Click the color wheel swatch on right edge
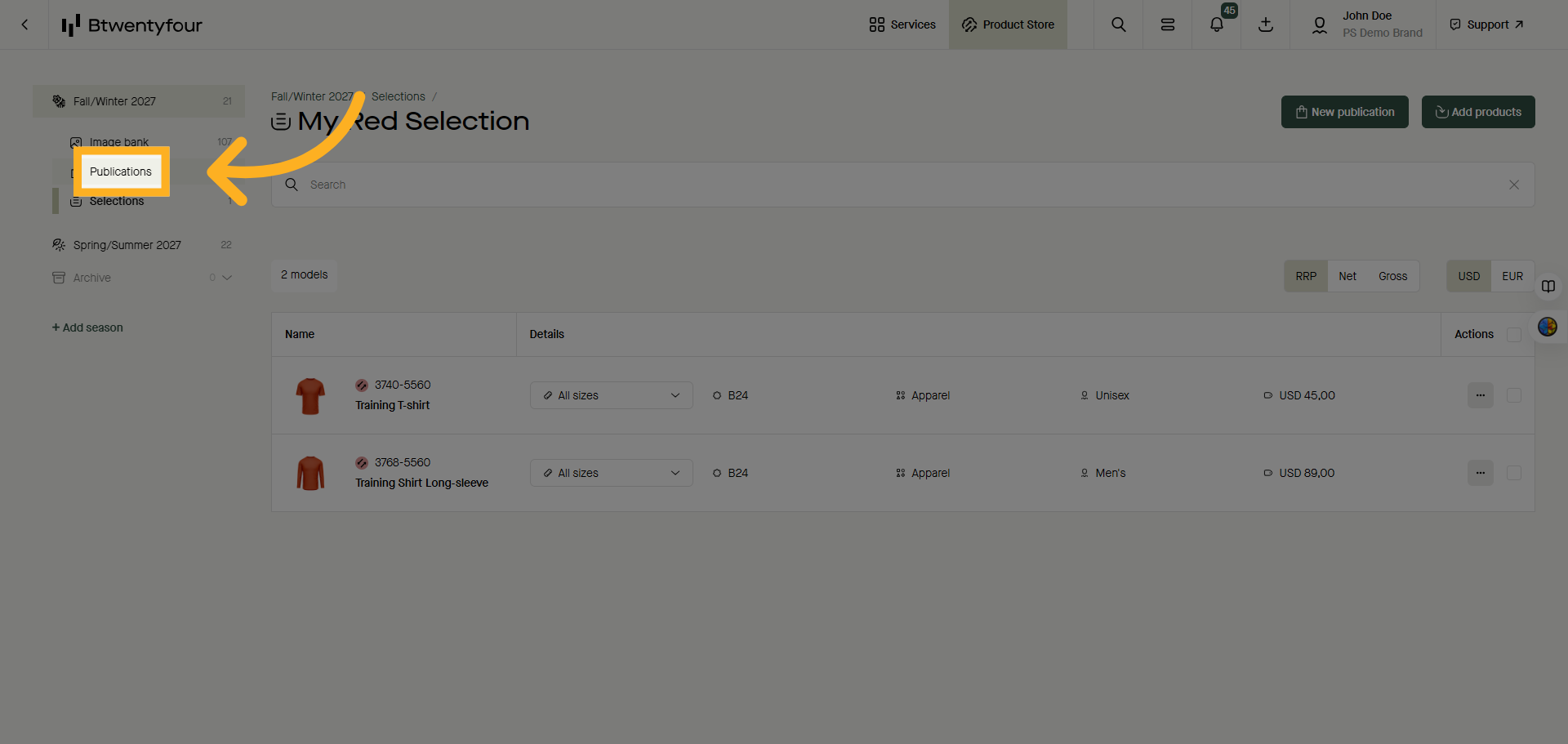Viewport: 1568px width, 744px height. [1547, 327]
